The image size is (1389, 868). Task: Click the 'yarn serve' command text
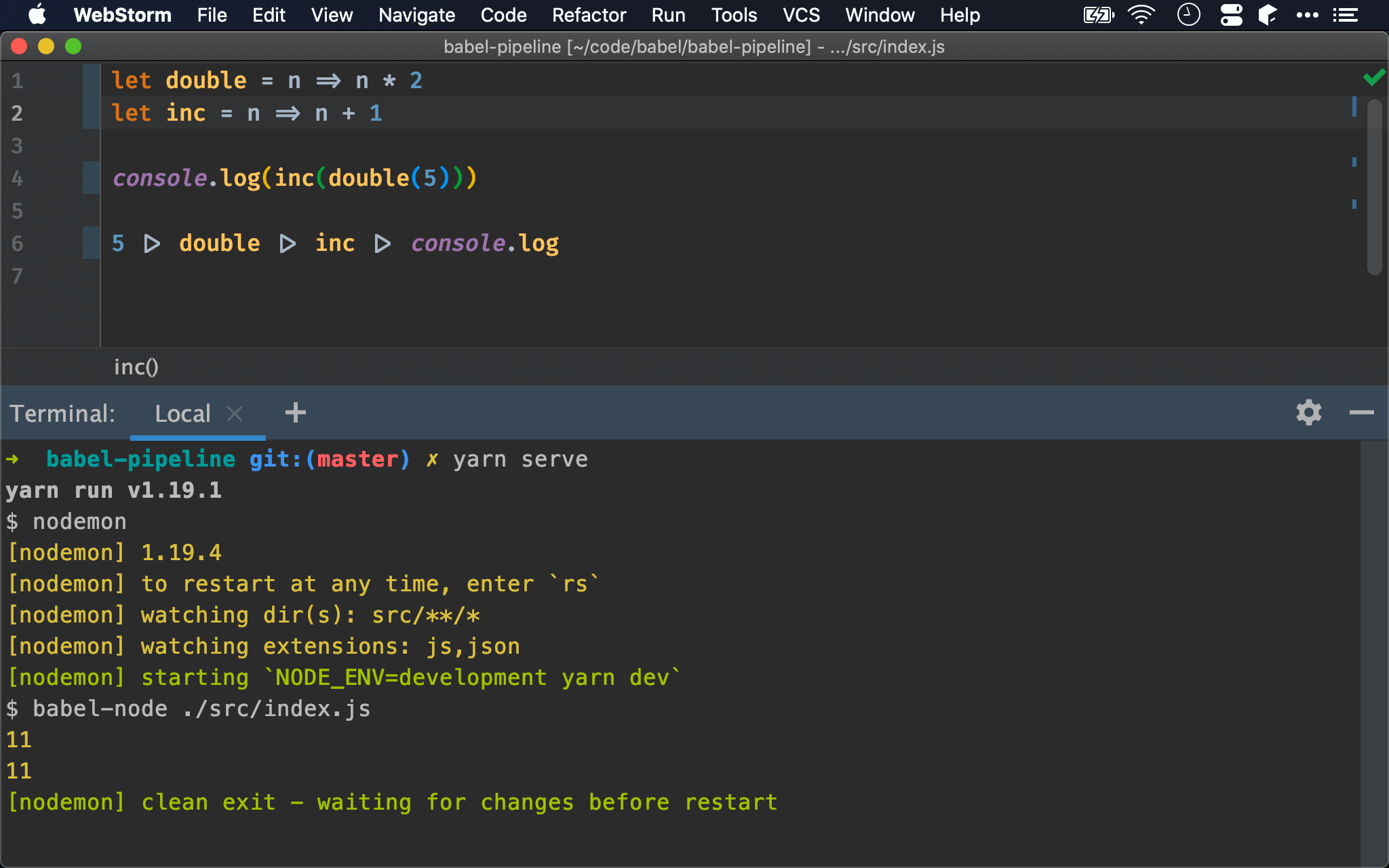pyautogui.click(x=520, y=459)
